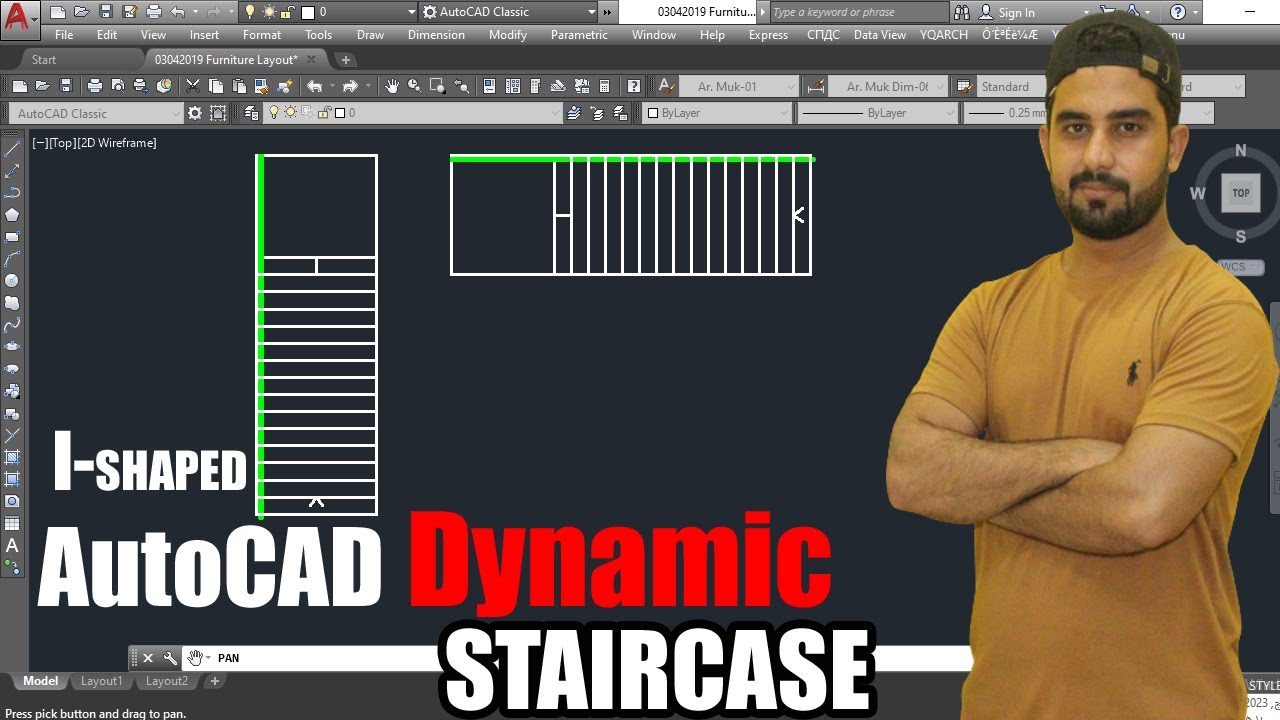Select the Table tool in Draw toolbar
Screen dimensions: 1280x720
pos(12,523)
